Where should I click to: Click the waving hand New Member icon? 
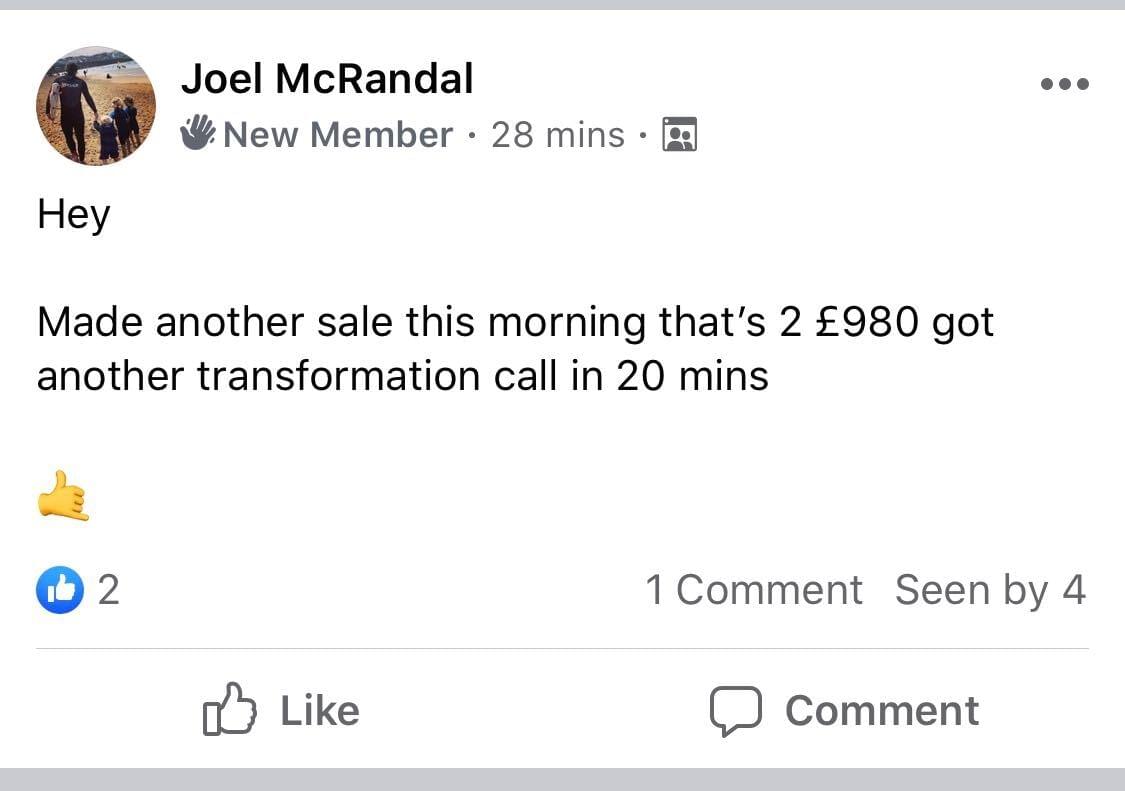[198, 134]
